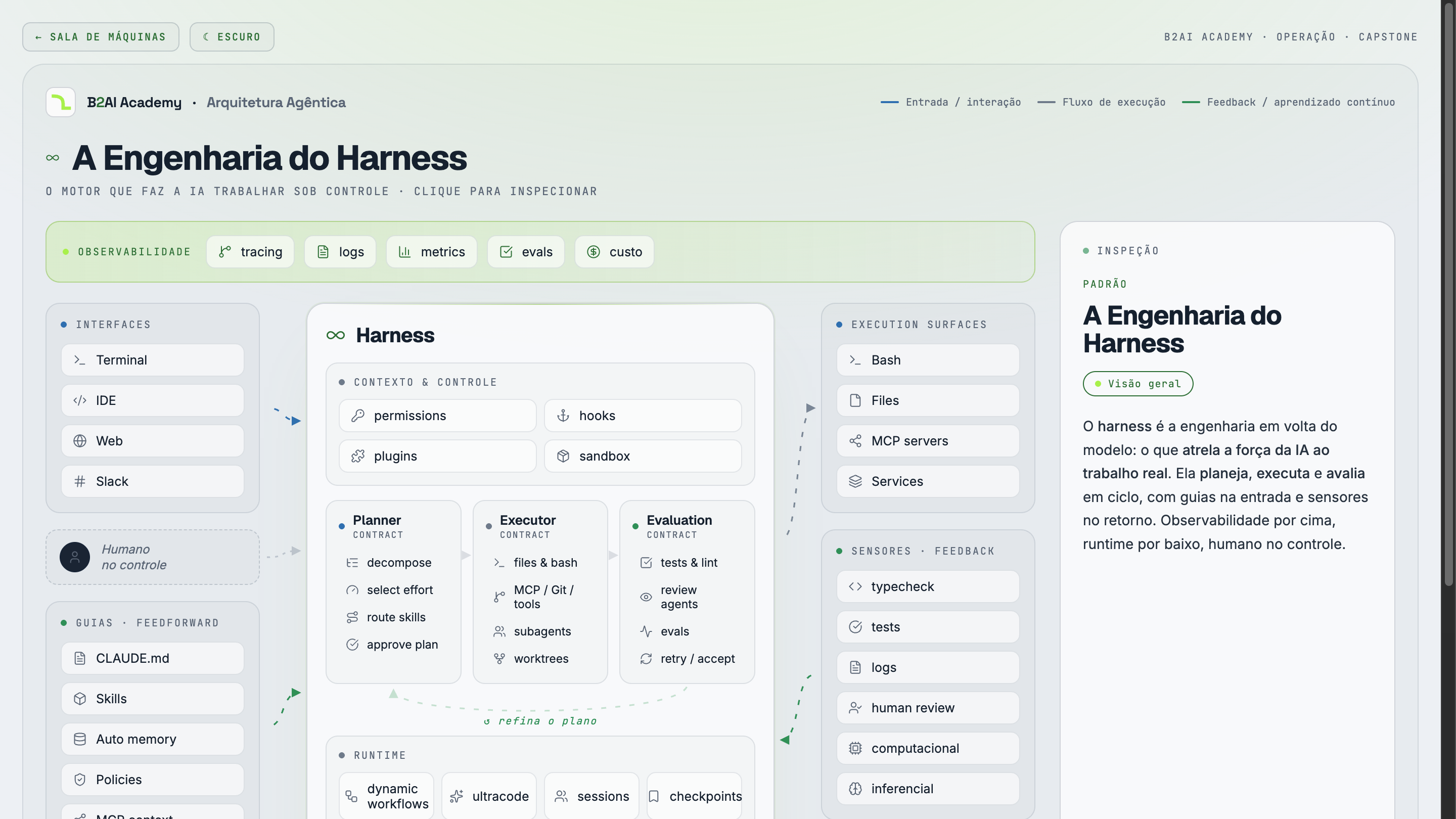Viewport: 1456px width, 819px height.
Task: Open the dynamic workflows runtime item
Action: coord(387,796)
